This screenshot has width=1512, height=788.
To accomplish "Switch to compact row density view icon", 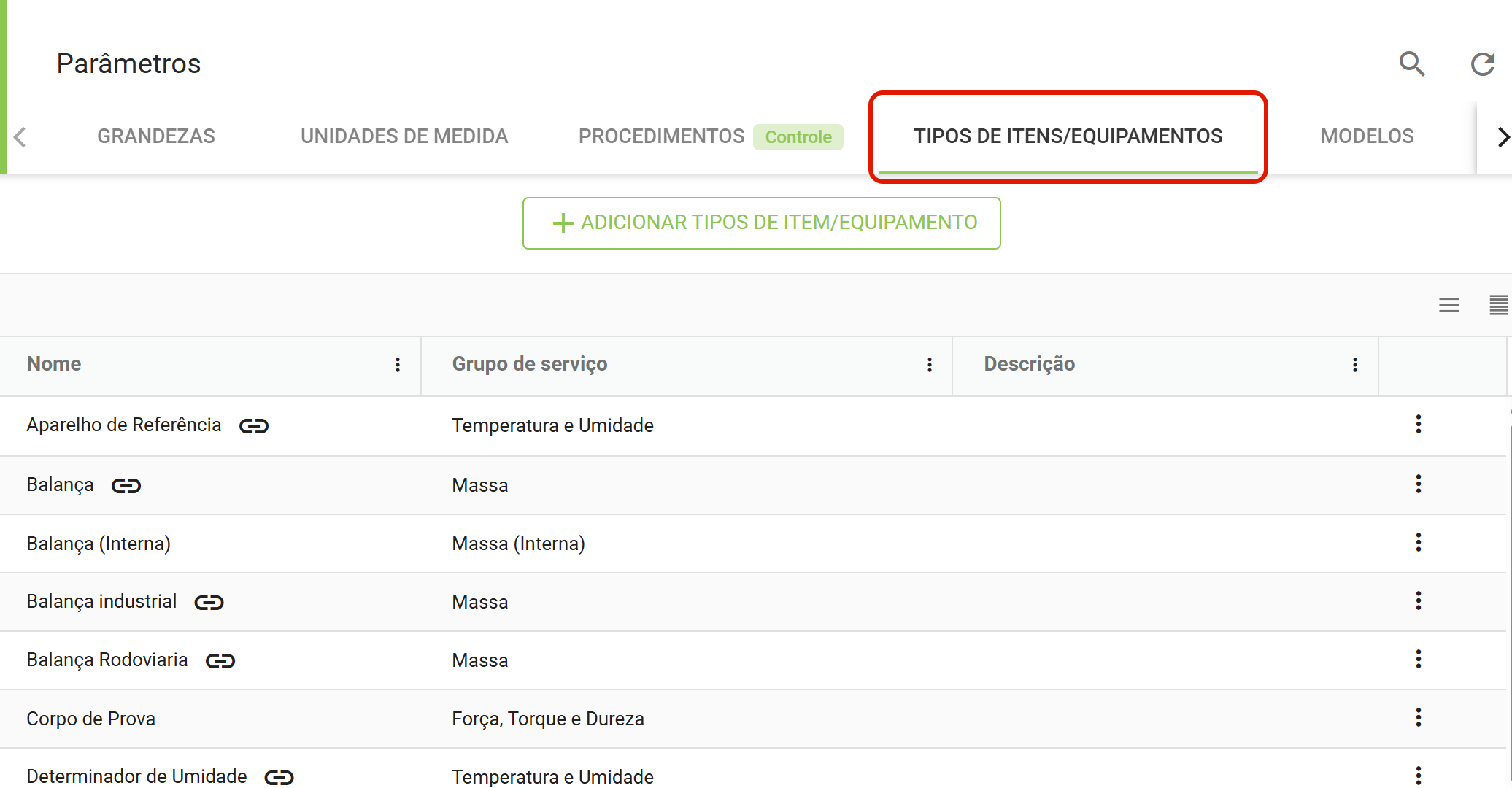I will tap(1498, 305).
